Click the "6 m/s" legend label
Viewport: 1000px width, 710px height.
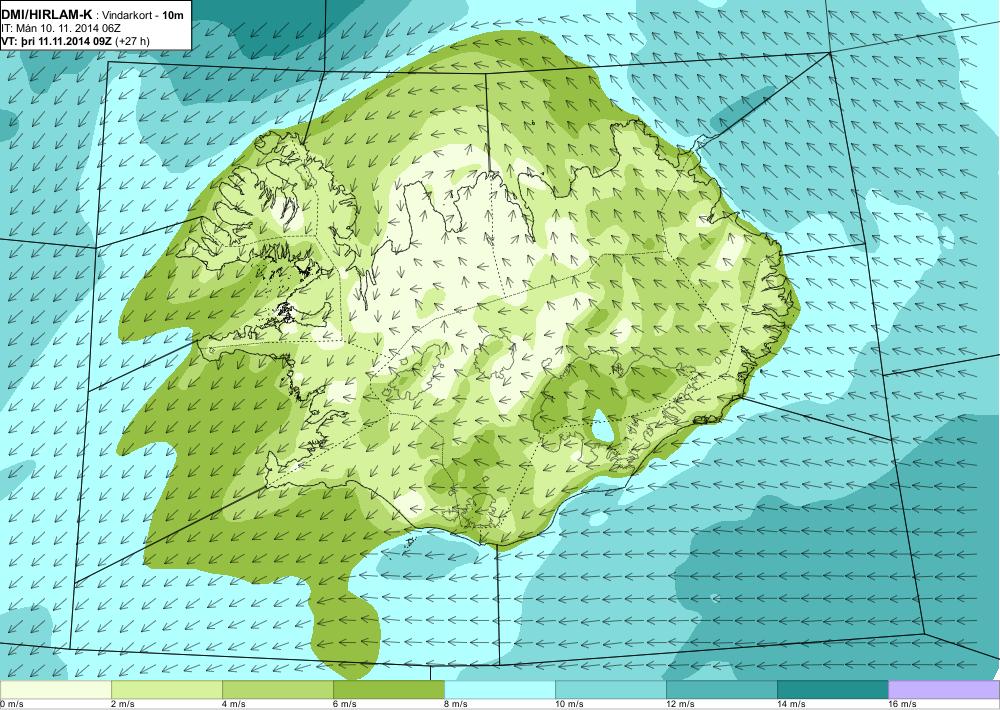344,704
